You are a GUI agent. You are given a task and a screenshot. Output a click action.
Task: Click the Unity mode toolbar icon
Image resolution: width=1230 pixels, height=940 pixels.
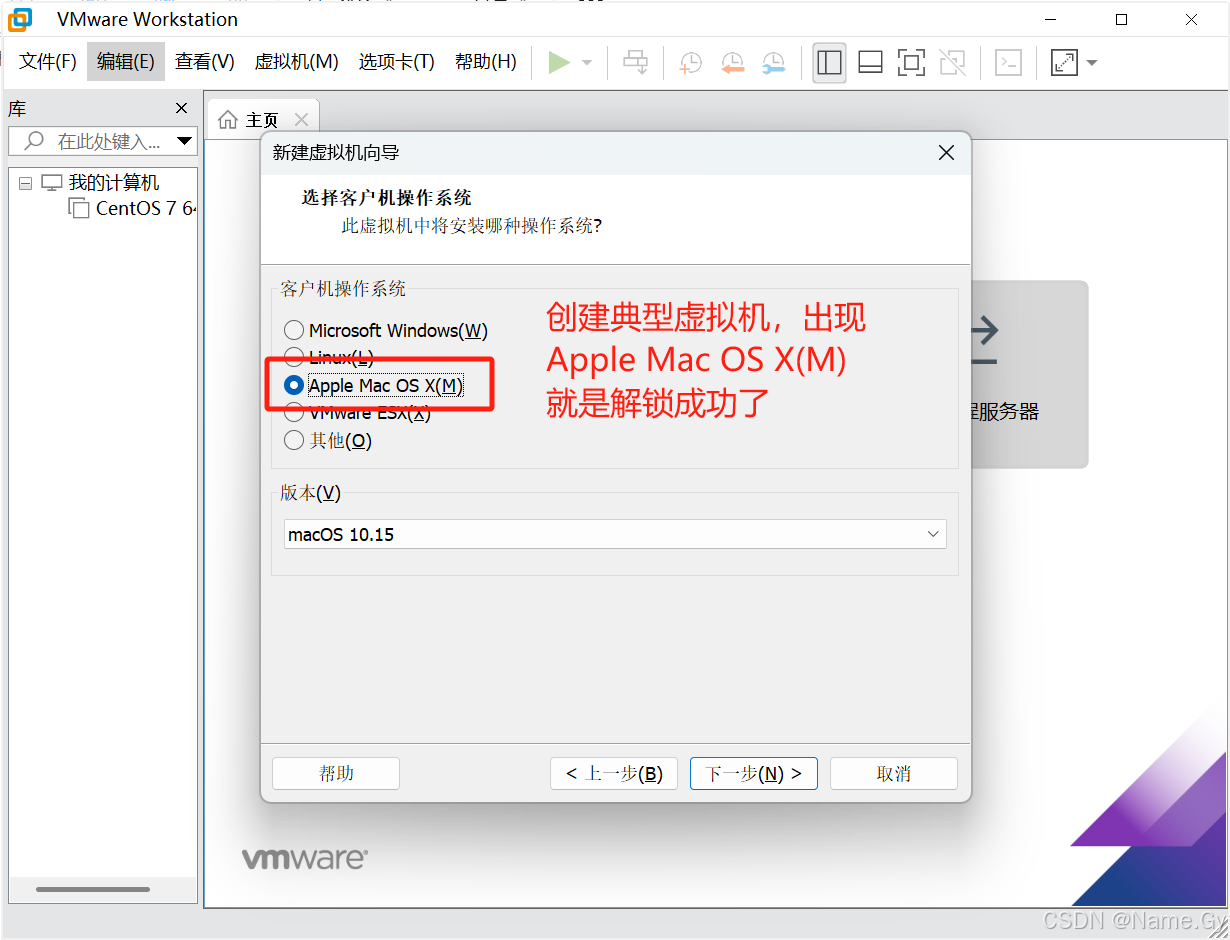tap(952, 63)
